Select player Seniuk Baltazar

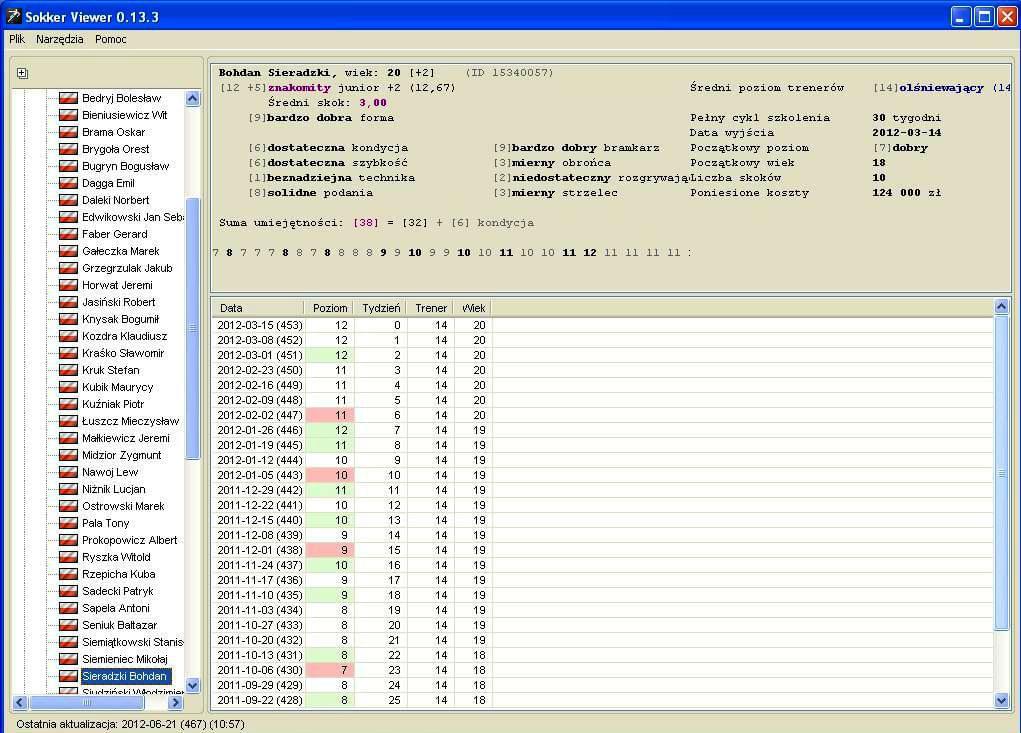click(x=119, y=625)
